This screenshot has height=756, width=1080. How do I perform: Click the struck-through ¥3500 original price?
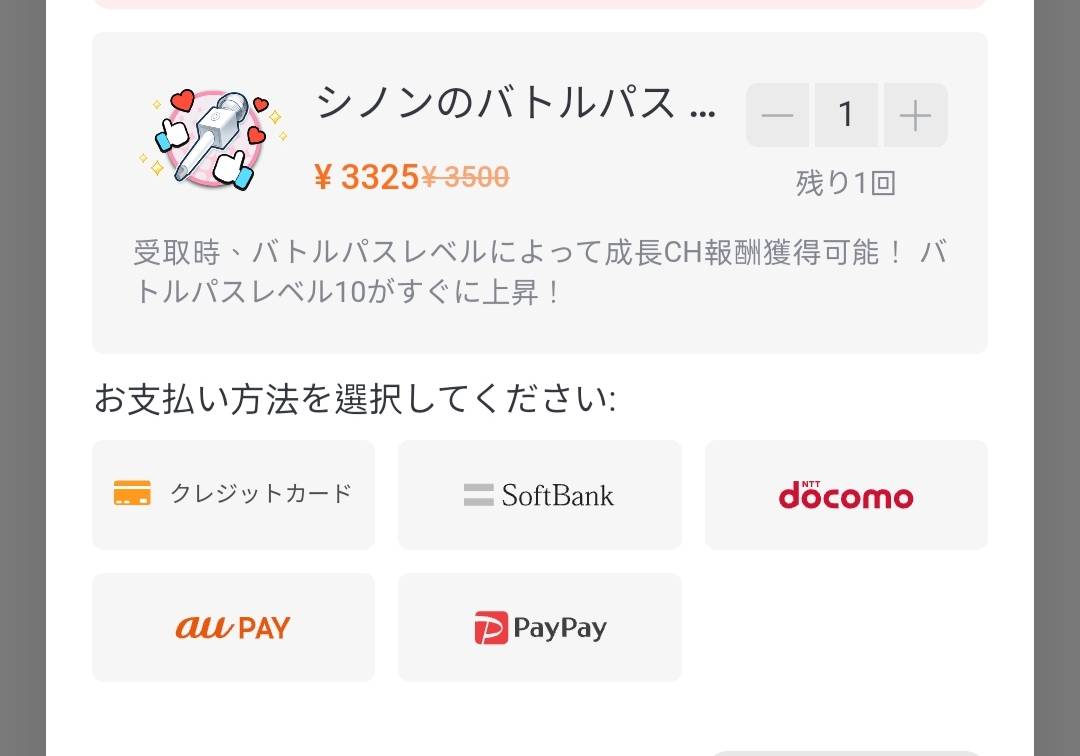(465, 177)
